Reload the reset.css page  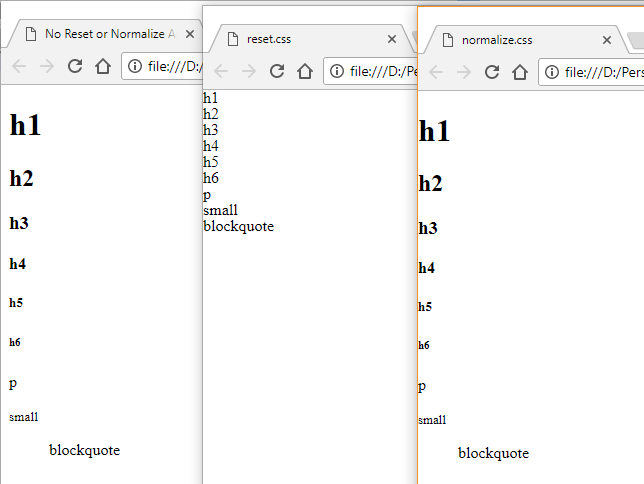(277, 71)
